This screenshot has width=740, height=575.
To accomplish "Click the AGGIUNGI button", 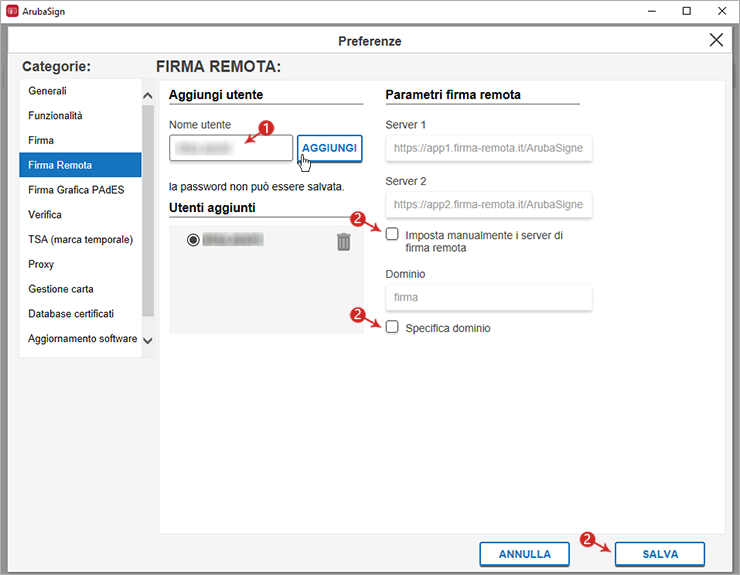I will point(329,148).
